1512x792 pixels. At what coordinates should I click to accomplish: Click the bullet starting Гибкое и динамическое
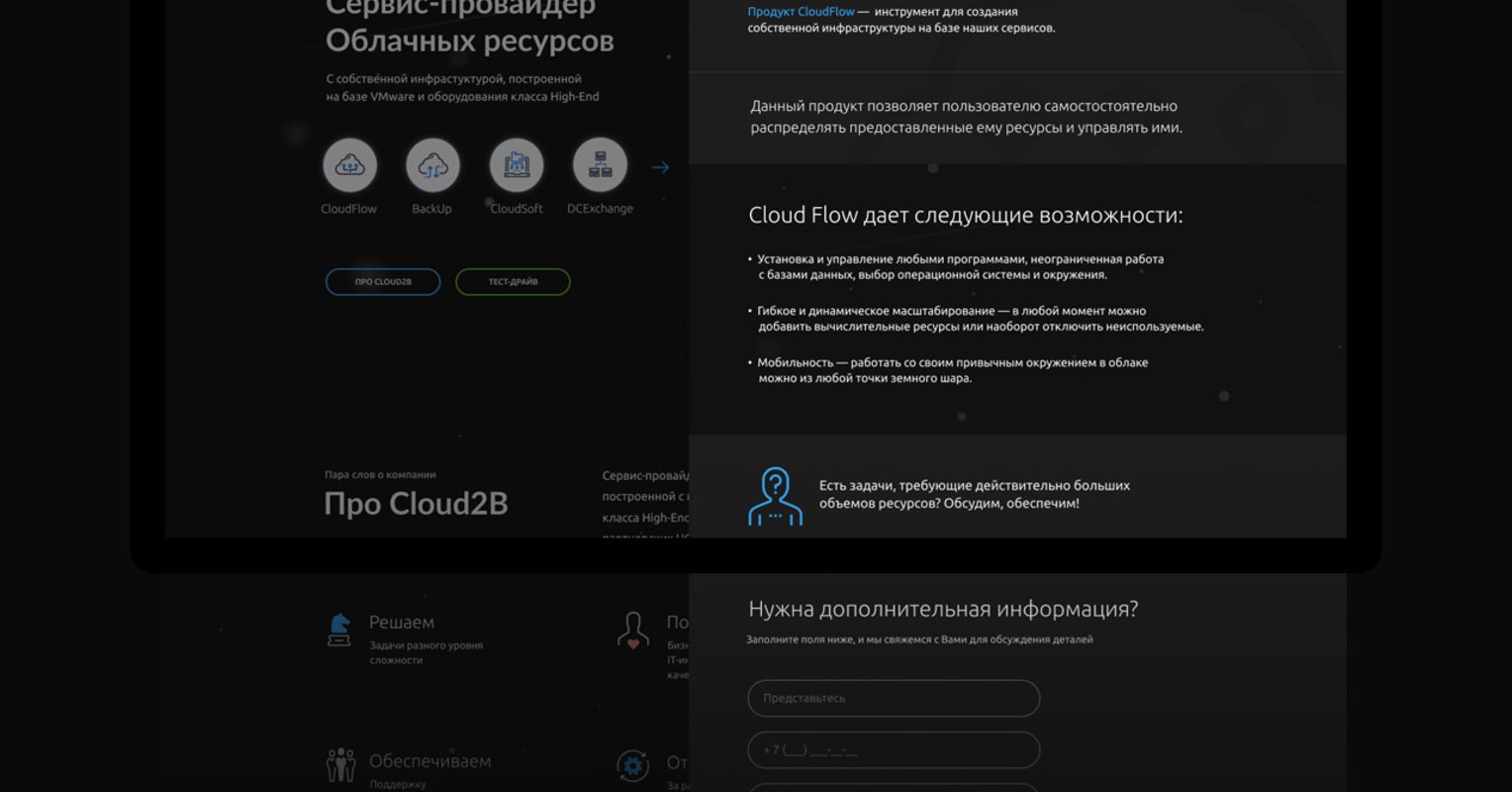[976, 319]
